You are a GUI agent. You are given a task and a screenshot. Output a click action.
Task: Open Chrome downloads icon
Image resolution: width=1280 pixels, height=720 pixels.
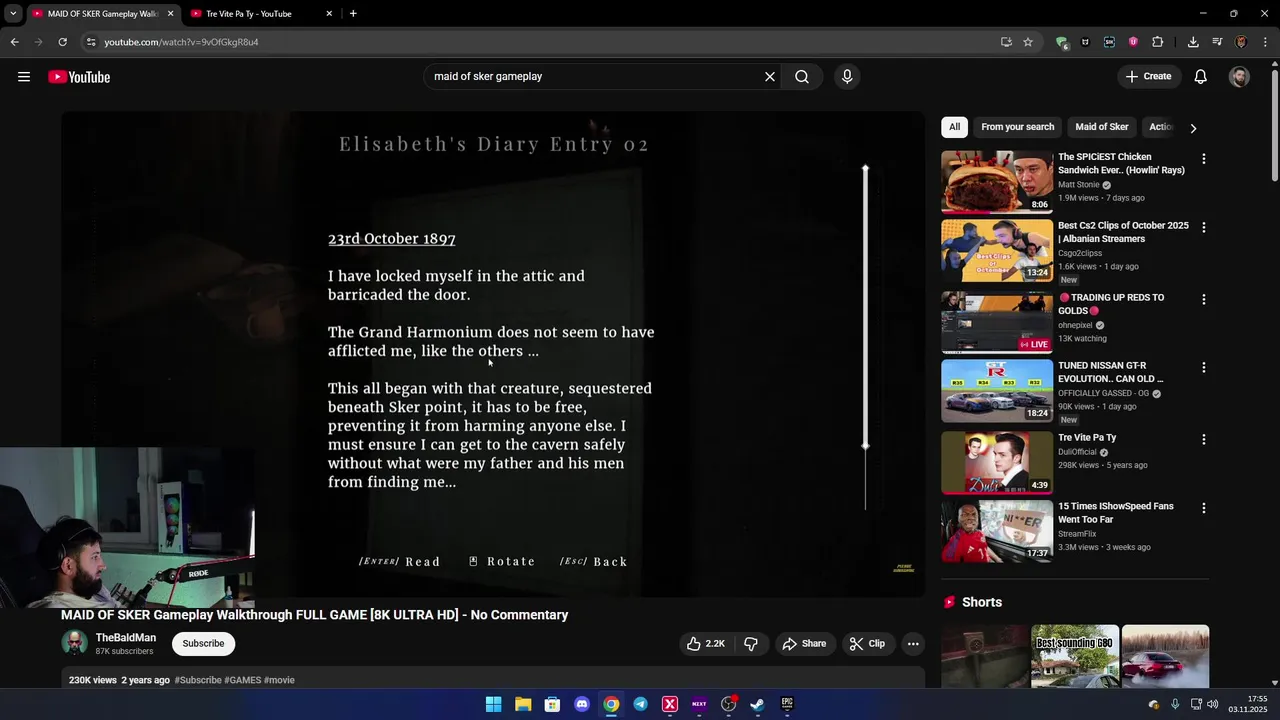pyautogui.click(x=1193, y=42)
